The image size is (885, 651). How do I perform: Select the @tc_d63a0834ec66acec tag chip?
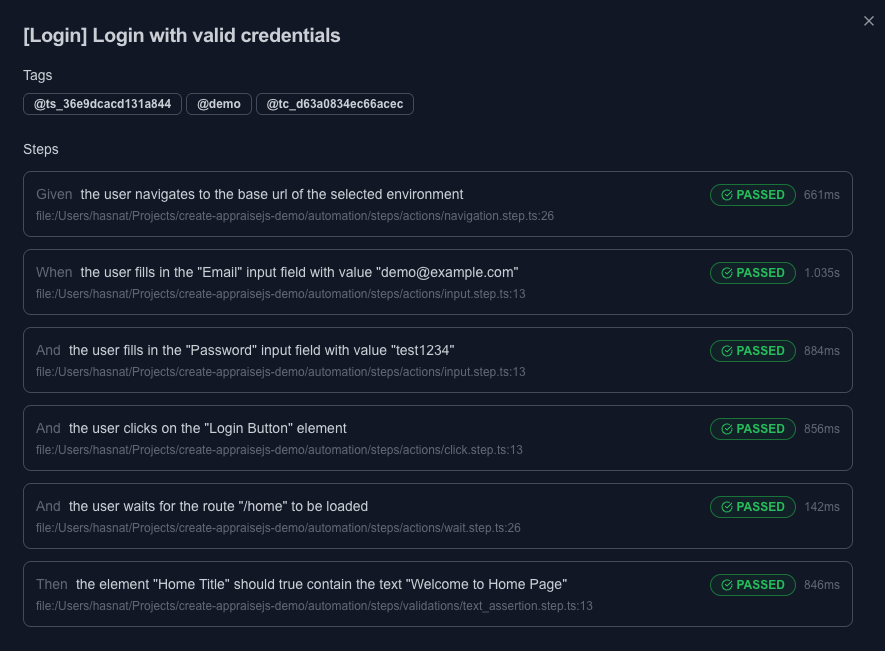[335, 103]
